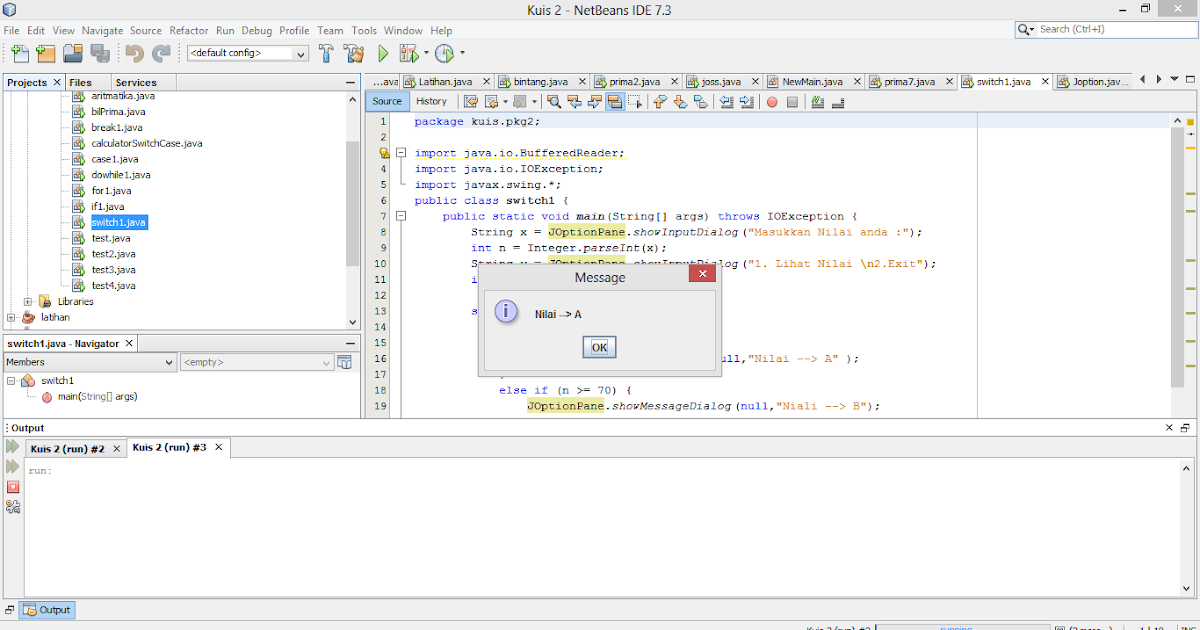Stop the running process in Output
Screen dimensions: 1200x630
click(13, 487)
